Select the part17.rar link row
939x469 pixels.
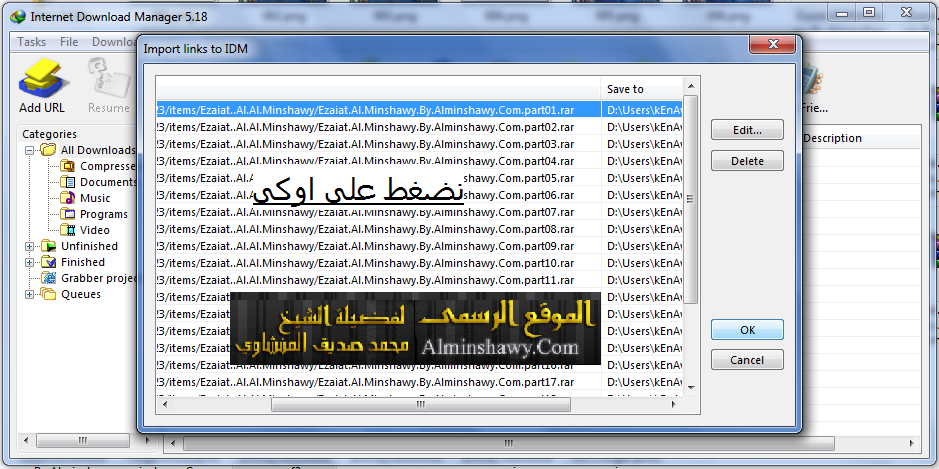[x=419, y=382]
